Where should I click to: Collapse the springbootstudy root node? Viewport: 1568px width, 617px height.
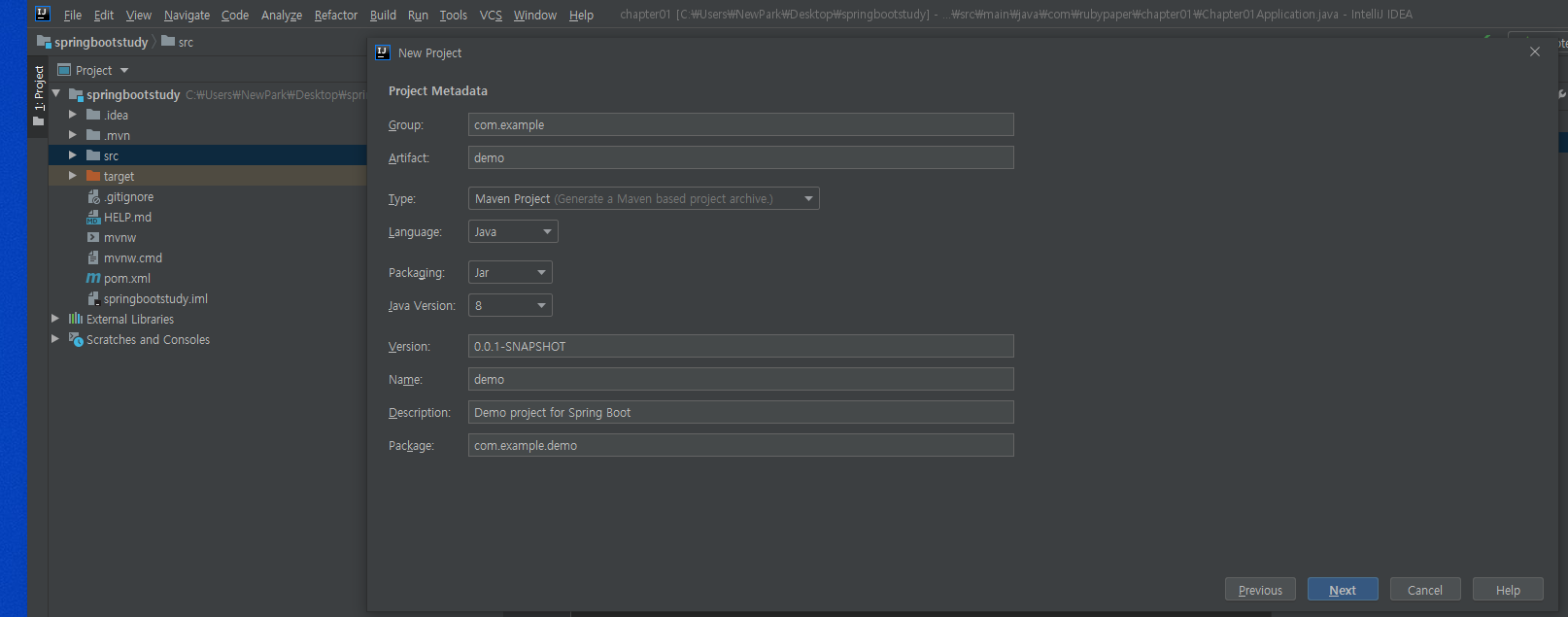click(56, 94)
